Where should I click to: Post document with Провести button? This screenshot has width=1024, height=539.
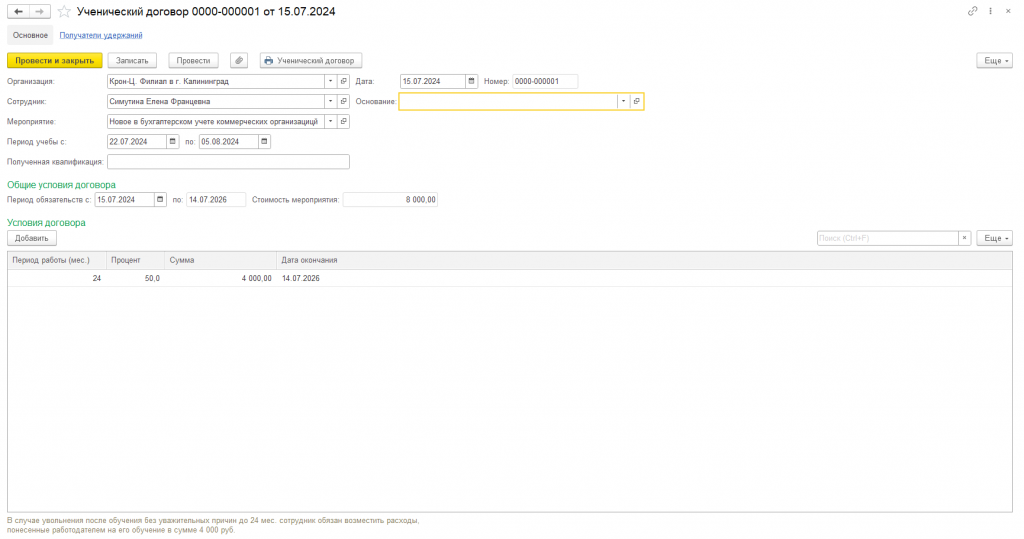pyautogui.click(x=193, y=61)
